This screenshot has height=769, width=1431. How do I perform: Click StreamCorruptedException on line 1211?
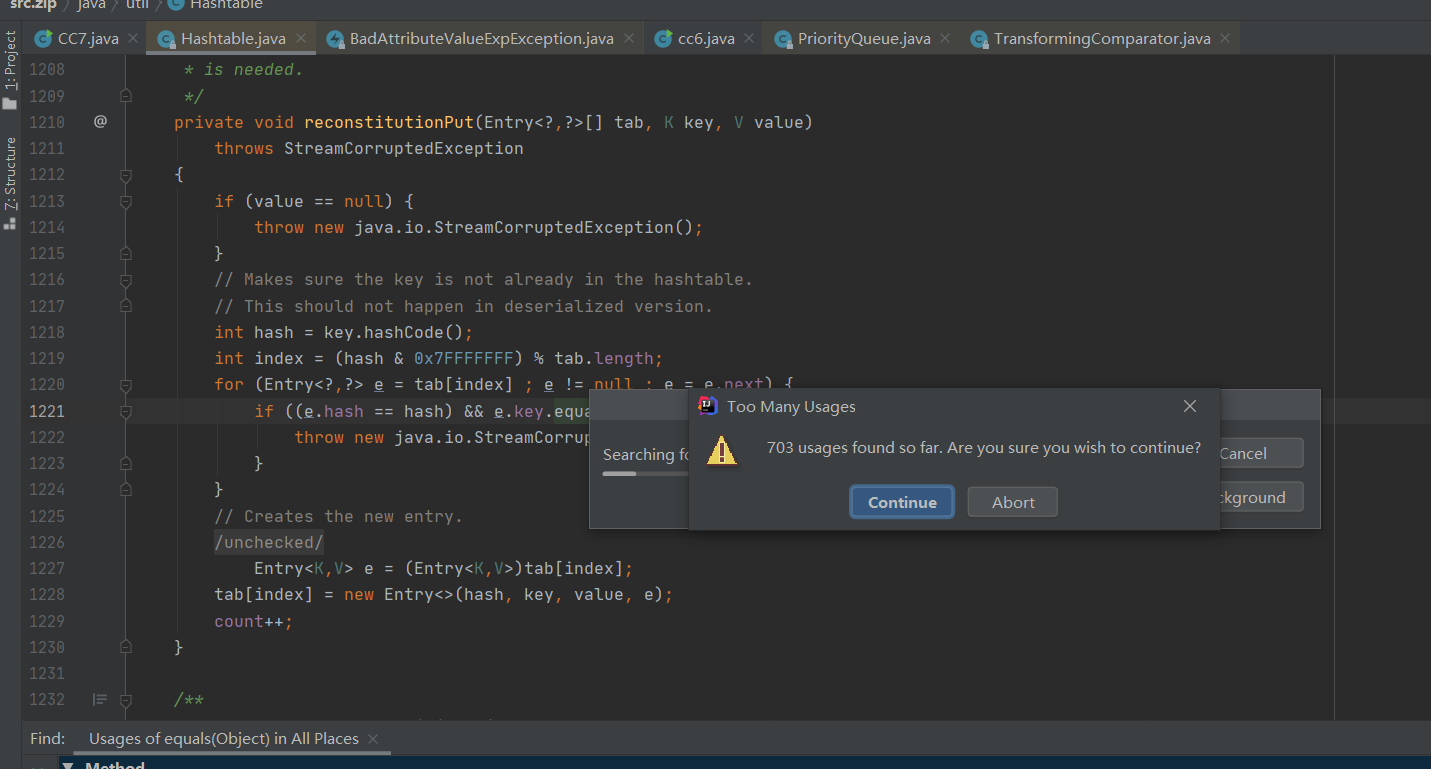[x=404, y=148]
